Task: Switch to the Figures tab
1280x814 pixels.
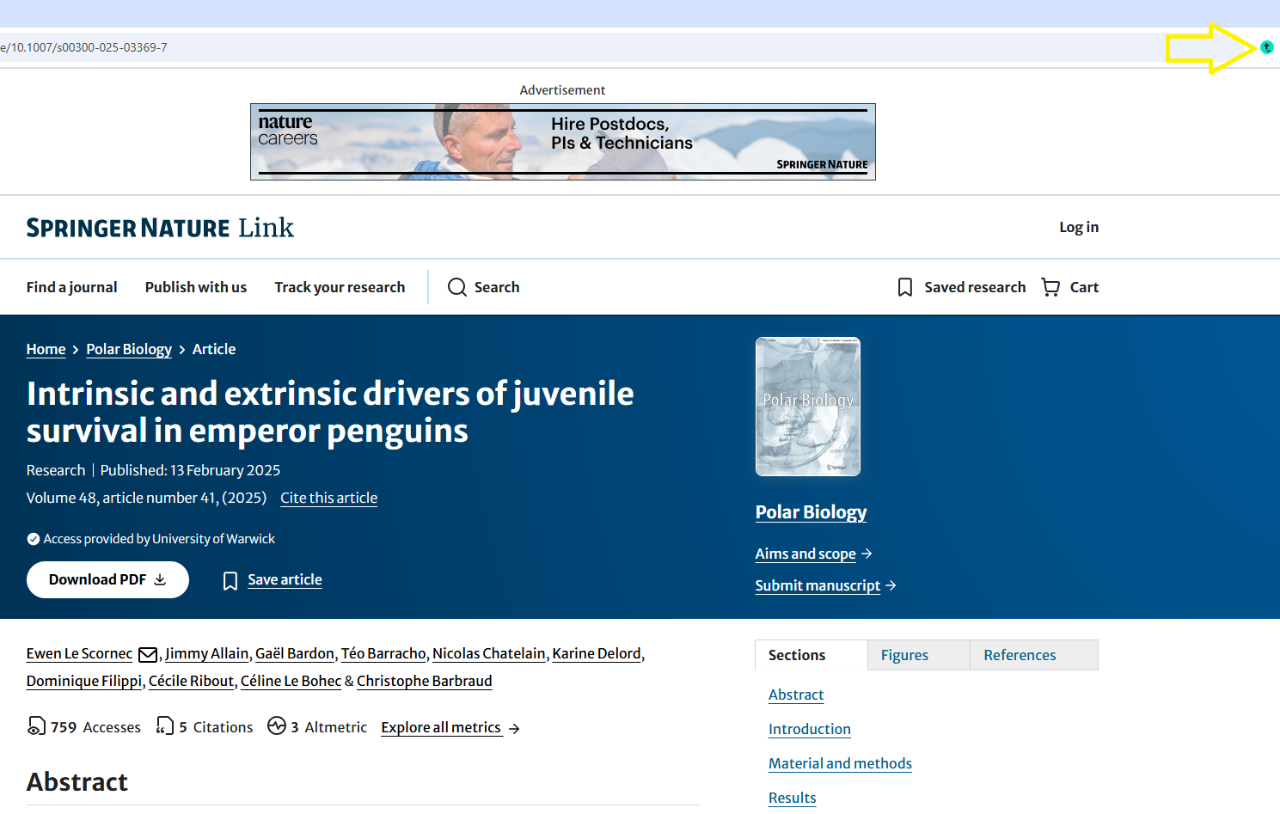Action: click(904, 655)
